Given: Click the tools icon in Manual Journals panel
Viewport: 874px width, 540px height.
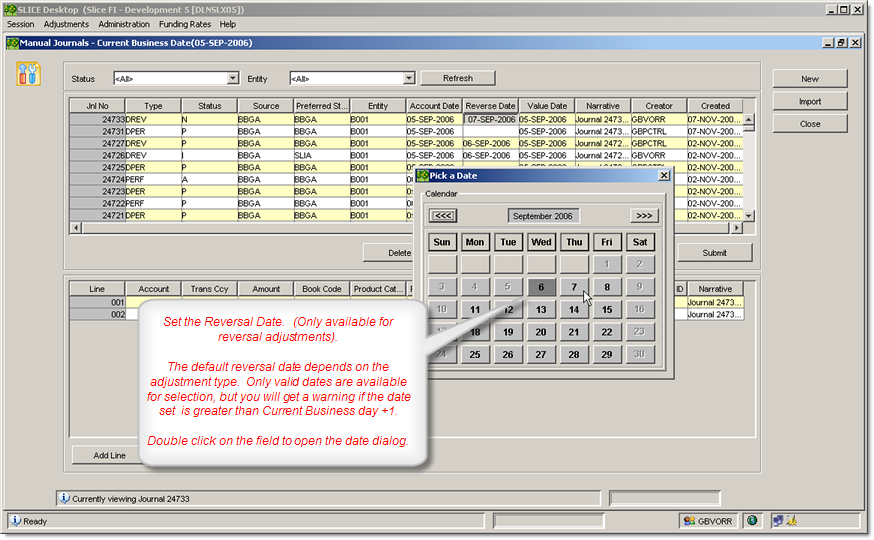Looking at the screenshot, I should [x=29, y=73].
